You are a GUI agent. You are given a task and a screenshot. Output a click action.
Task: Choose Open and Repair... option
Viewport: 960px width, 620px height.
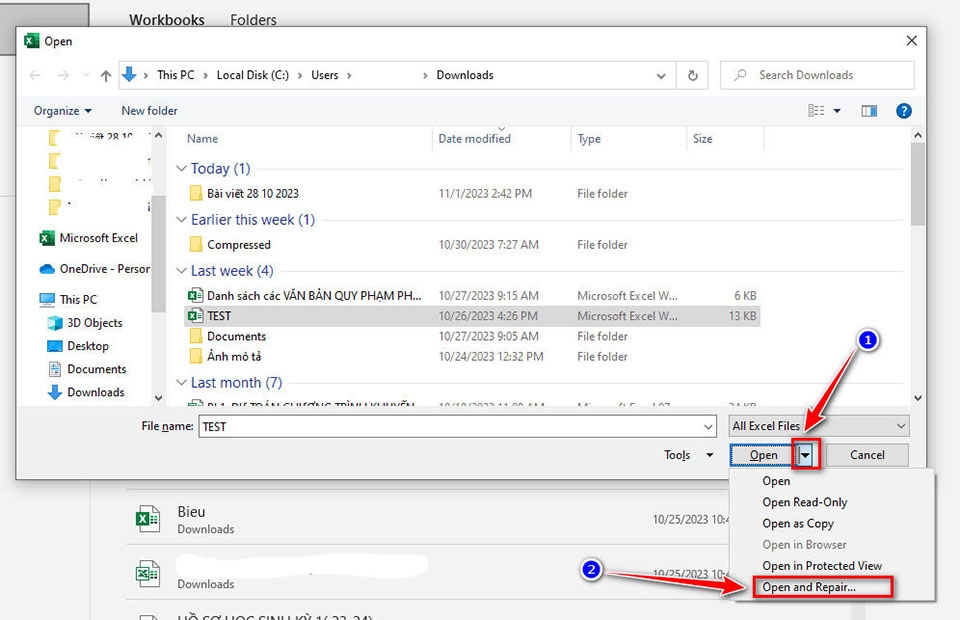pyautogui.click(x=809, y=587)
